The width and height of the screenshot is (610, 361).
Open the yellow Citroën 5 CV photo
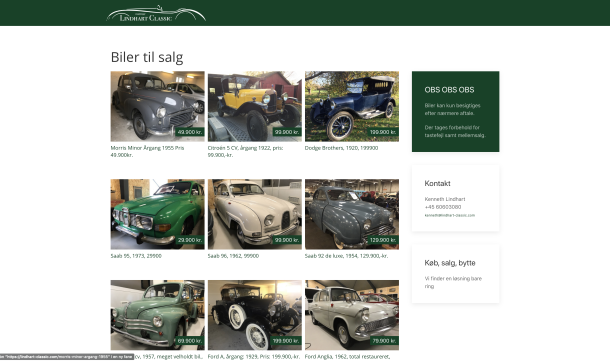pos(255,106)
